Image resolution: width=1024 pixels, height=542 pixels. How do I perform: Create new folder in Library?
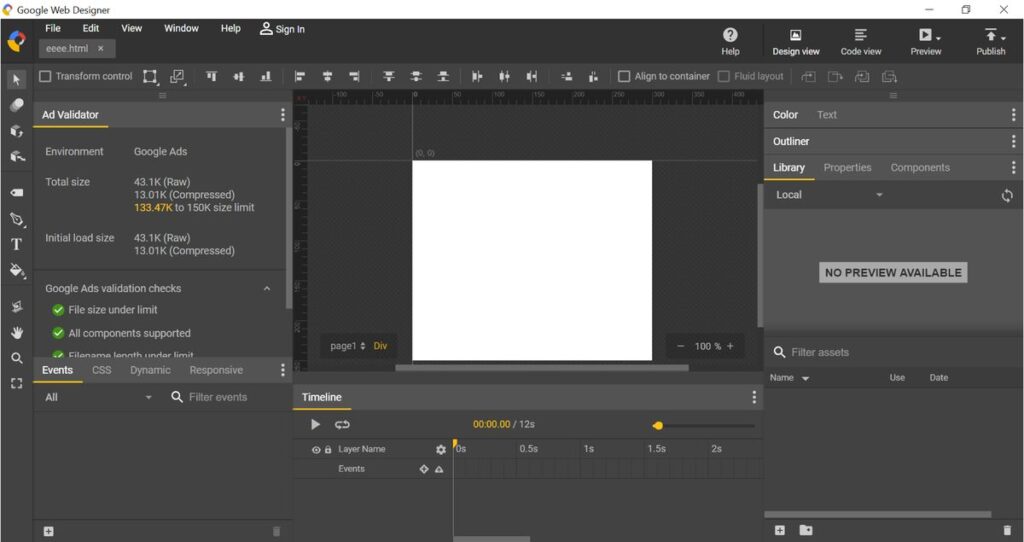(806, 530)
